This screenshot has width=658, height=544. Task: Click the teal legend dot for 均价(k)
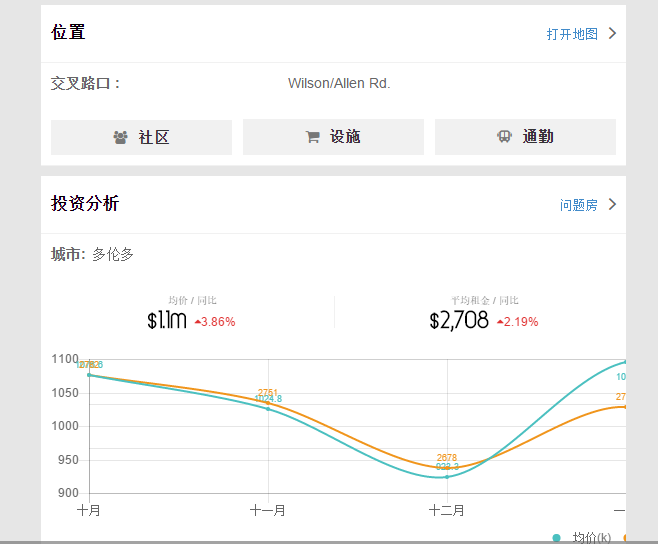coord(557,538)
